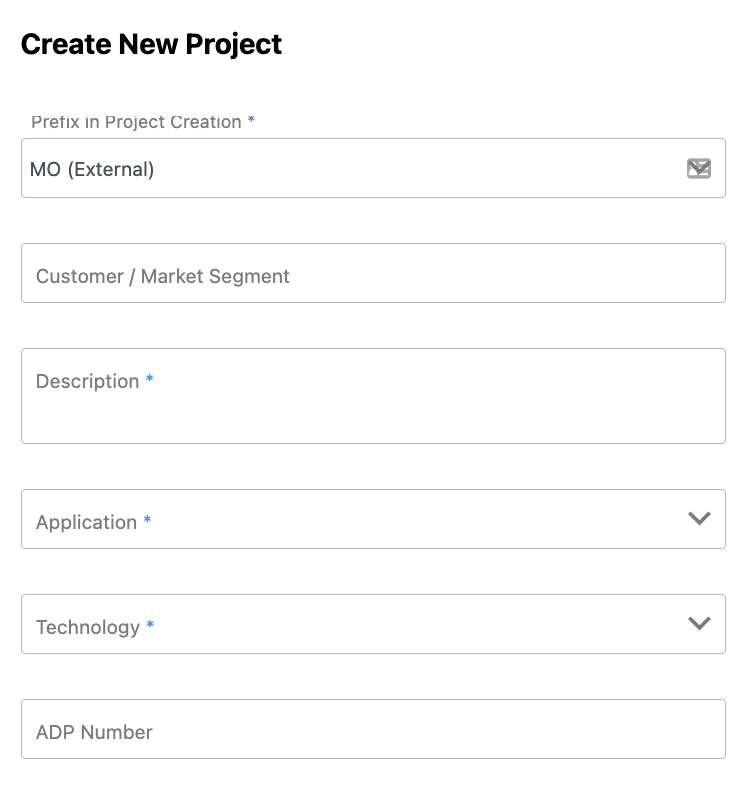
Task: Open the Prefix in Project Creation dropdown
Action: 372,168
